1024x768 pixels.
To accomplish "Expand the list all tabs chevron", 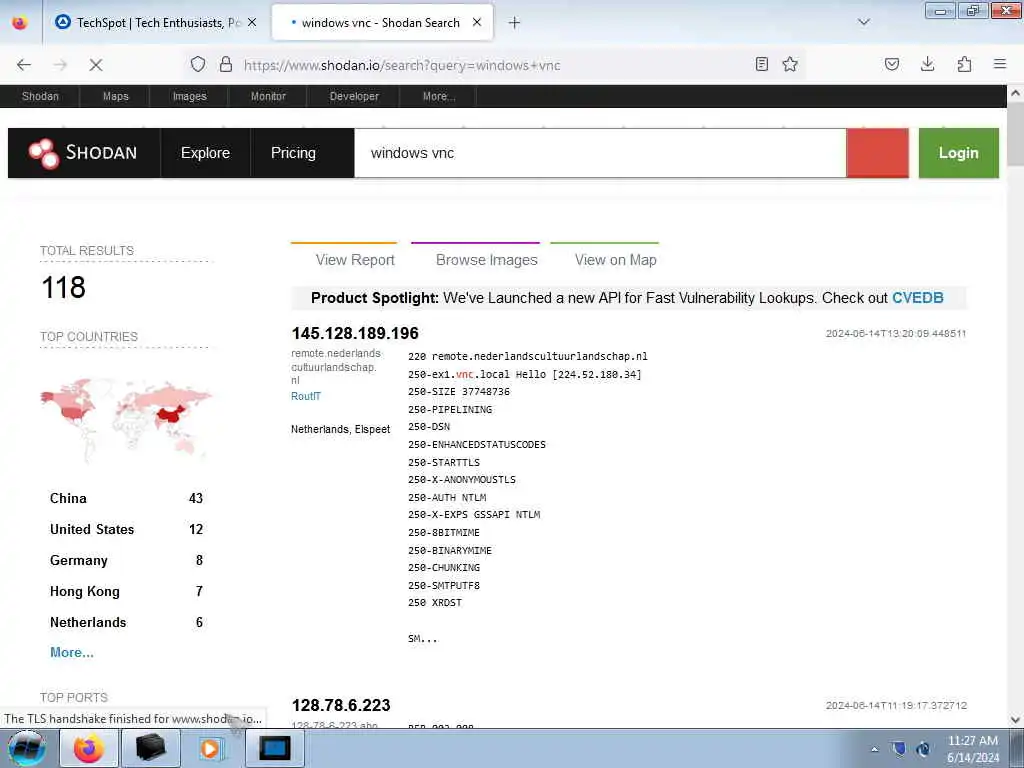I will tap(863, 22).
